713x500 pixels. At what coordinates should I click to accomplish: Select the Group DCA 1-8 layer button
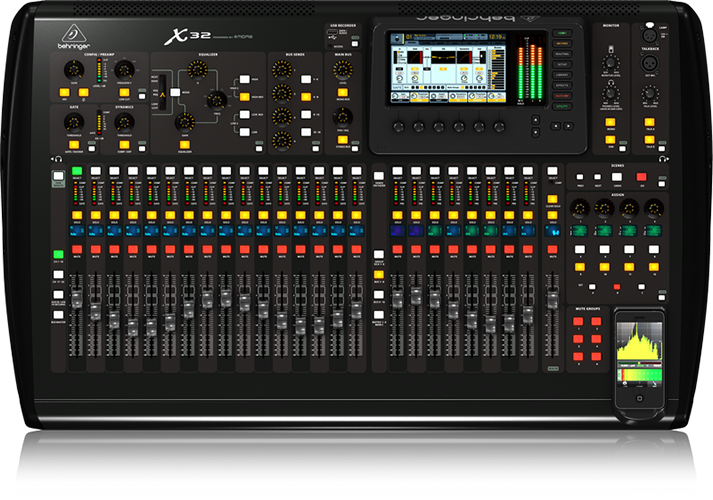[379, 254]
